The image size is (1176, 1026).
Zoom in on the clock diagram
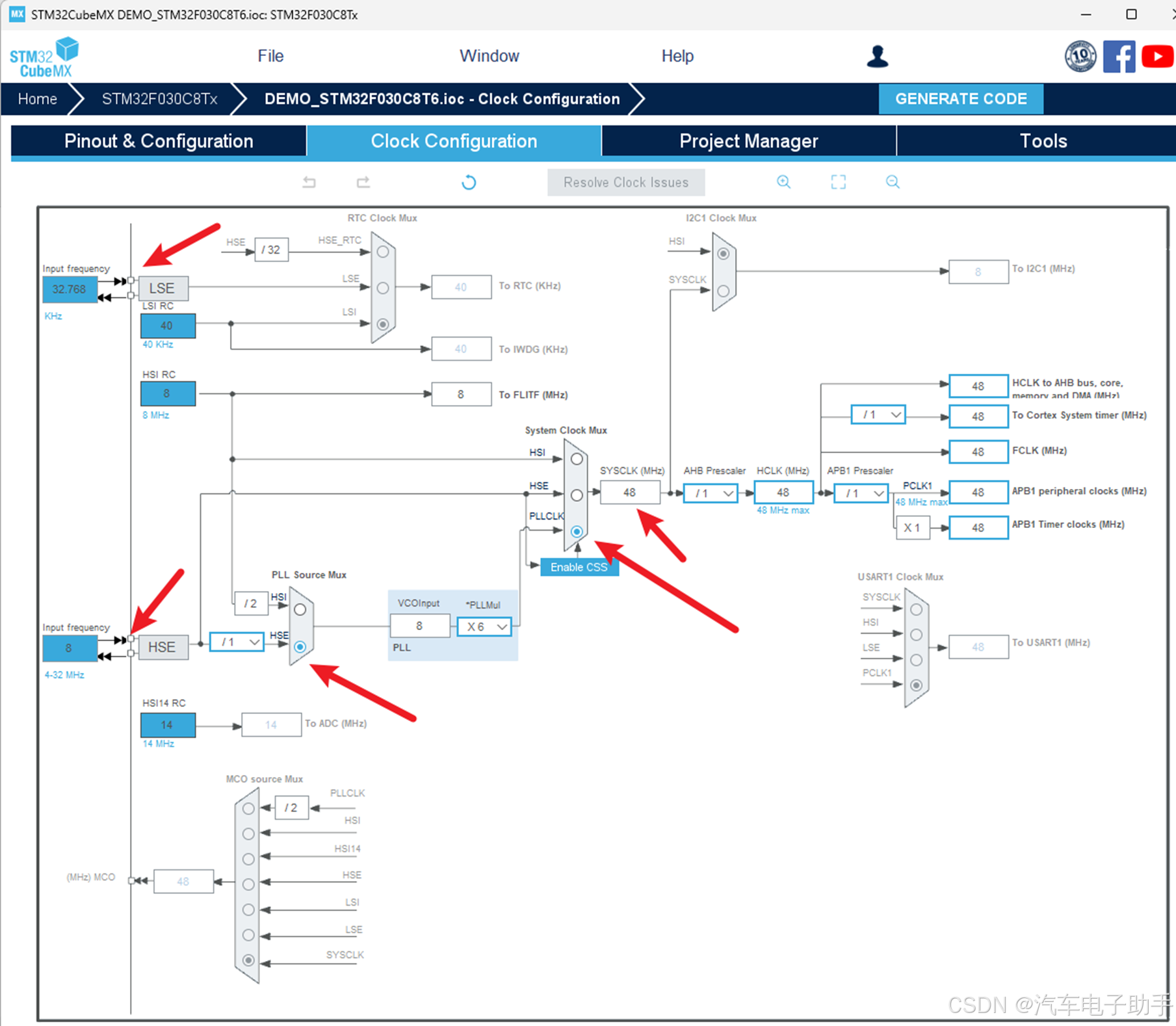tap(784, 182)
